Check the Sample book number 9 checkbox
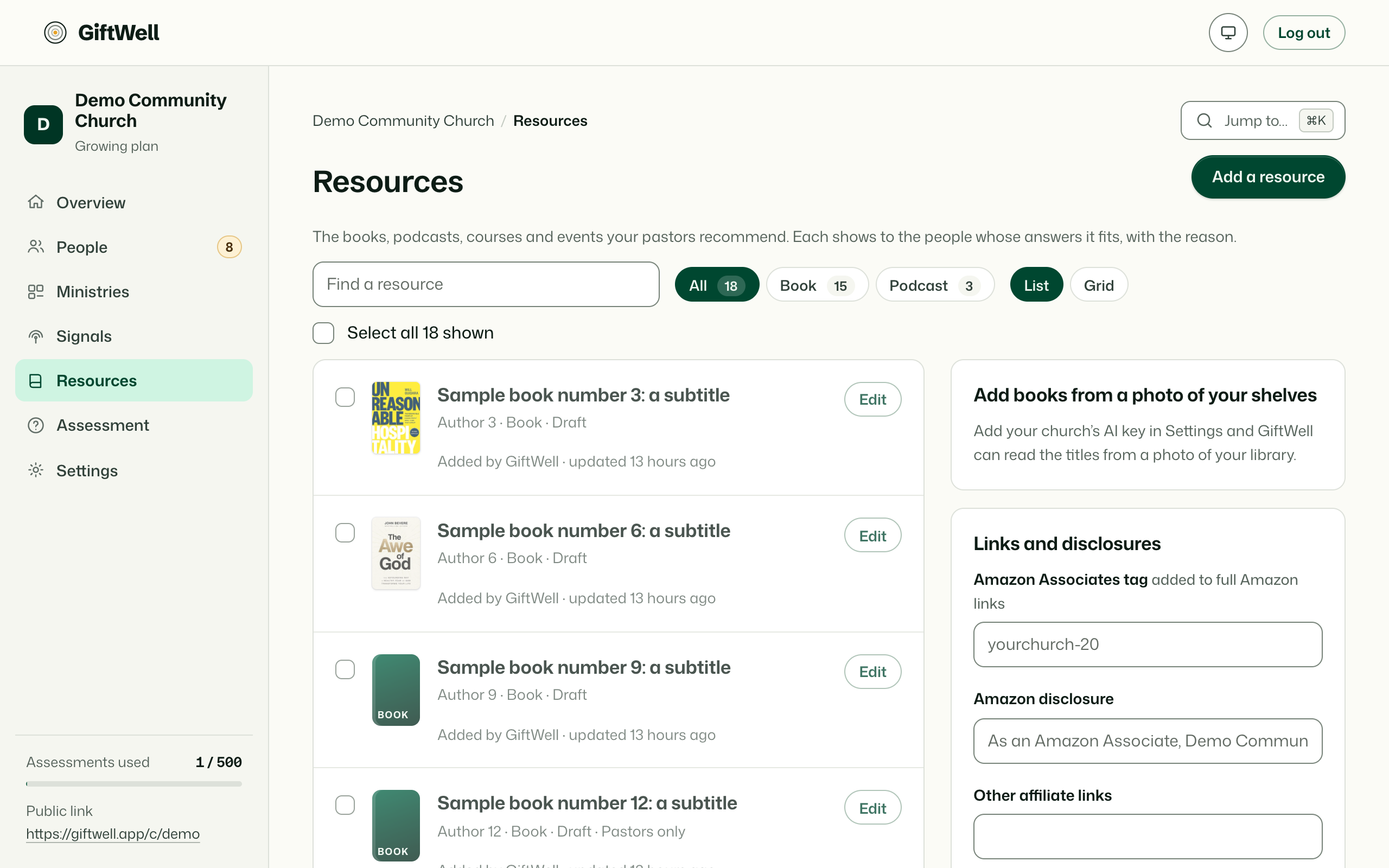 tap(345, 669)
